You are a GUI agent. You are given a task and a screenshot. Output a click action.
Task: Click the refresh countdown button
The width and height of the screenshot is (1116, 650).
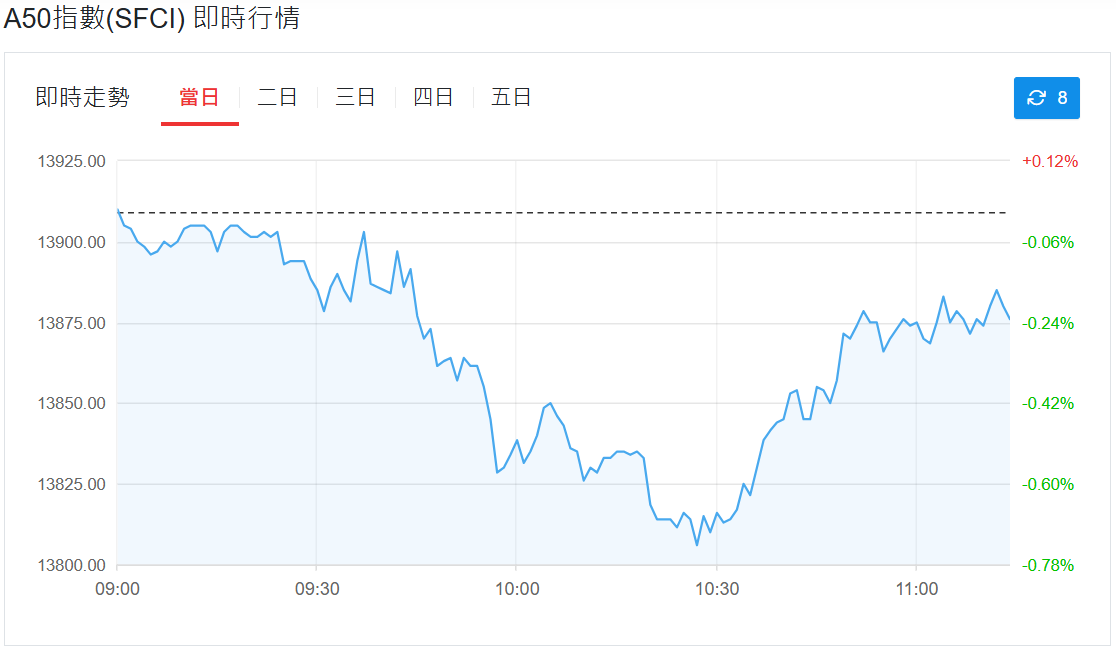click(x=1046, y=98)
